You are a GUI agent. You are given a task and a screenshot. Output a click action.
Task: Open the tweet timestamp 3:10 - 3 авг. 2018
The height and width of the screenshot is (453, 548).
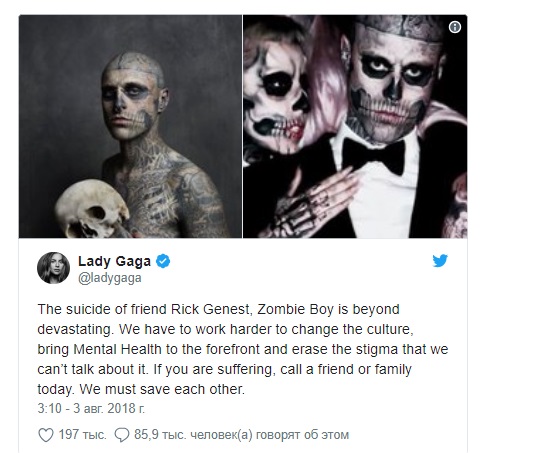pyautogui.click(x=91, y=408)
